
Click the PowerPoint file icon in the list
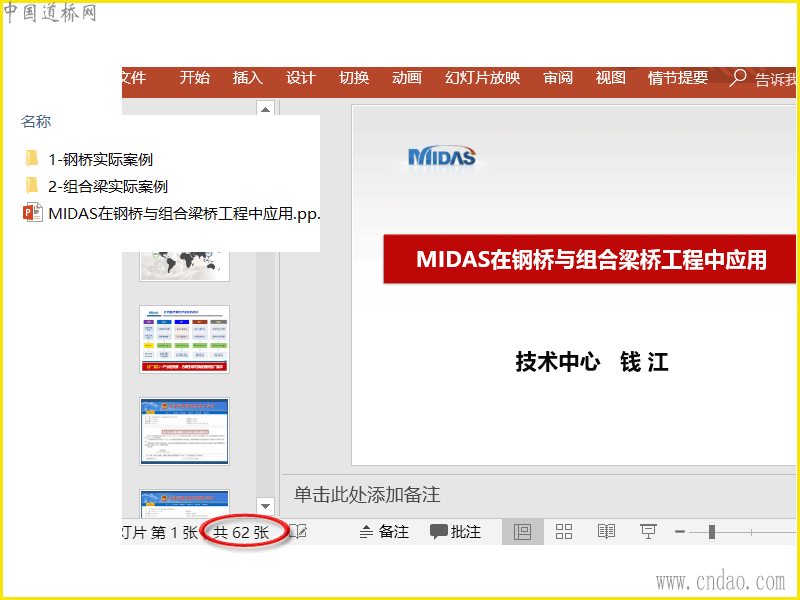pyautogui.click(x=33, y=212)
